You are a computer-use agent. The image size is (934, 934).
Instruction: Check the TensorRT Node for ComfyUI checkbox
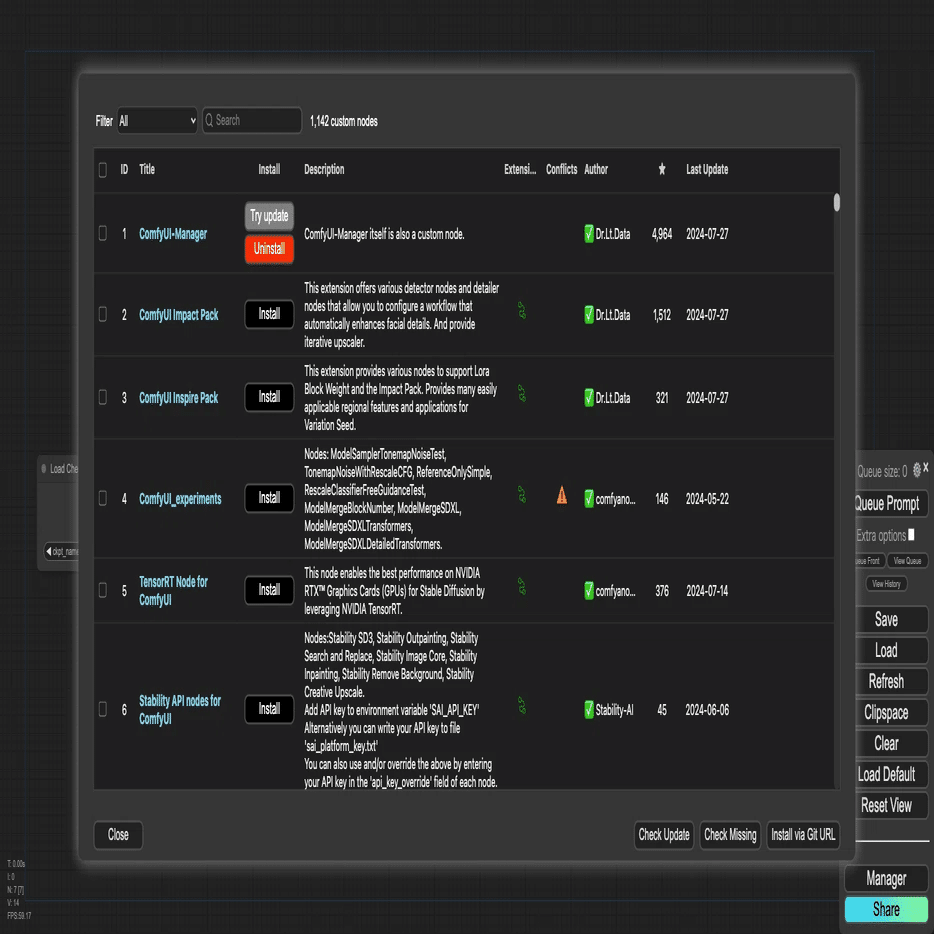[102, 590]
